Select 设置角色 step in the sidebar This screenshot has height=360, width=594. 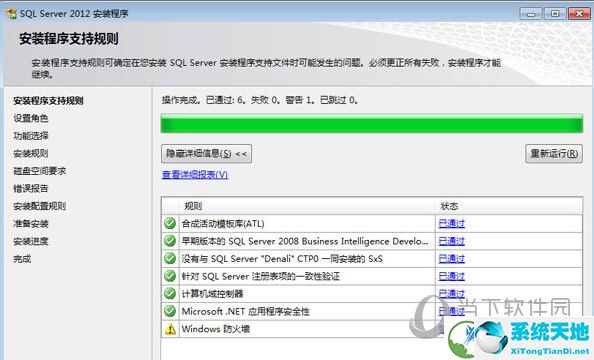tap(31, 118)
